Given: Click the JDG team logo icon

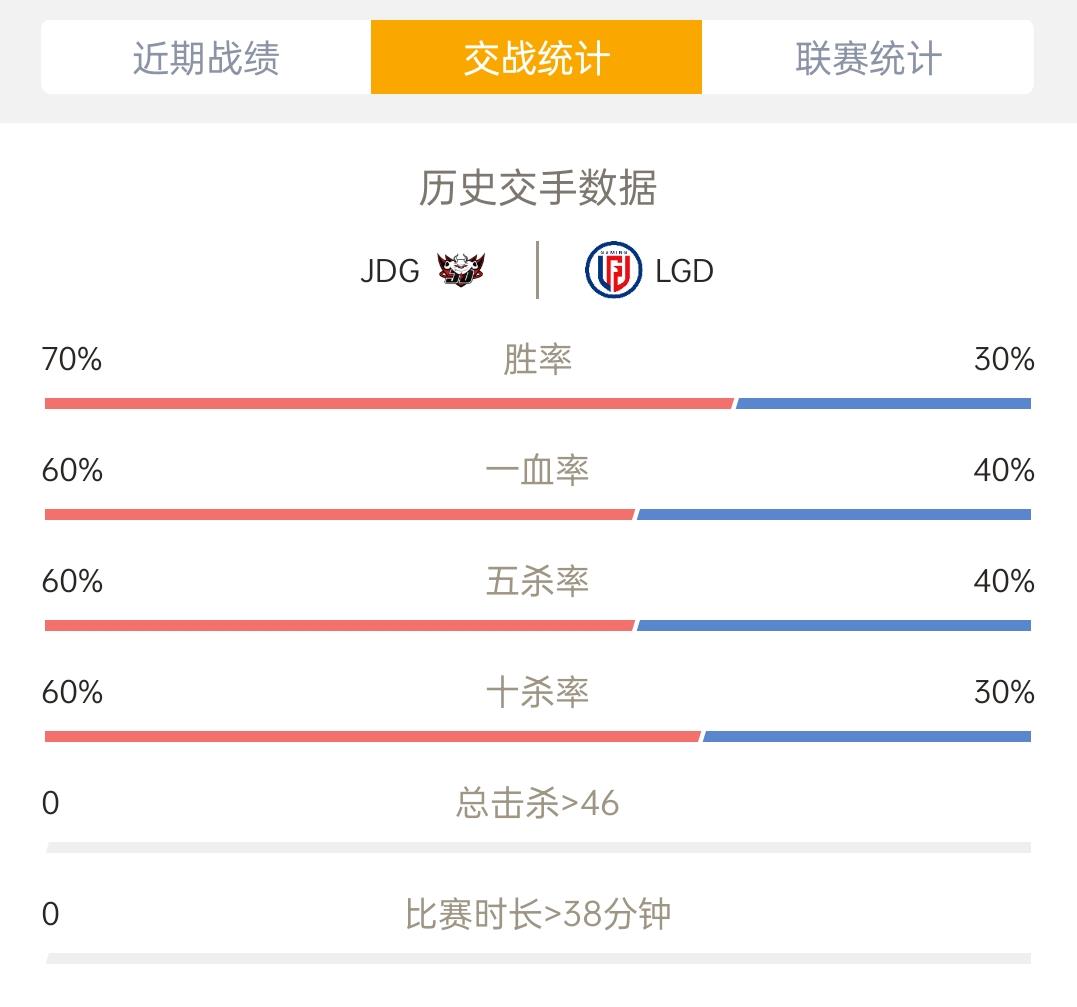Looking at the screenshot, I should [x=461, y=270].
